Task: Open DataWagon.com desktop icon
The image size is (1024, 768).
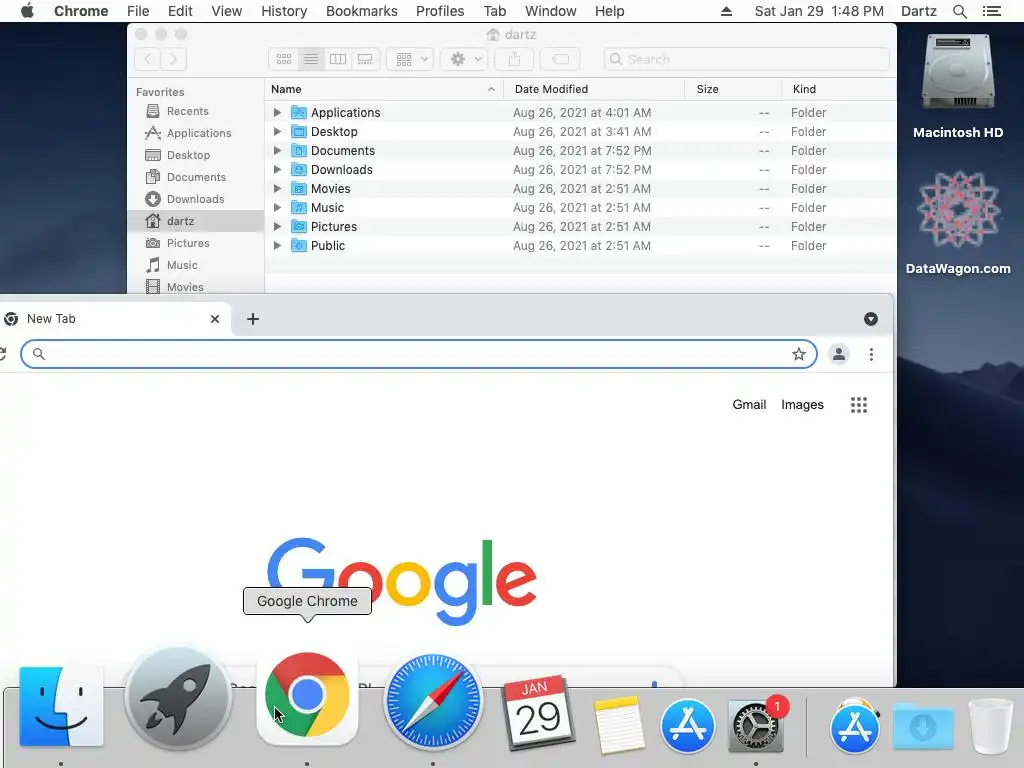Action: pyautogui.click(x=957, y=209)
